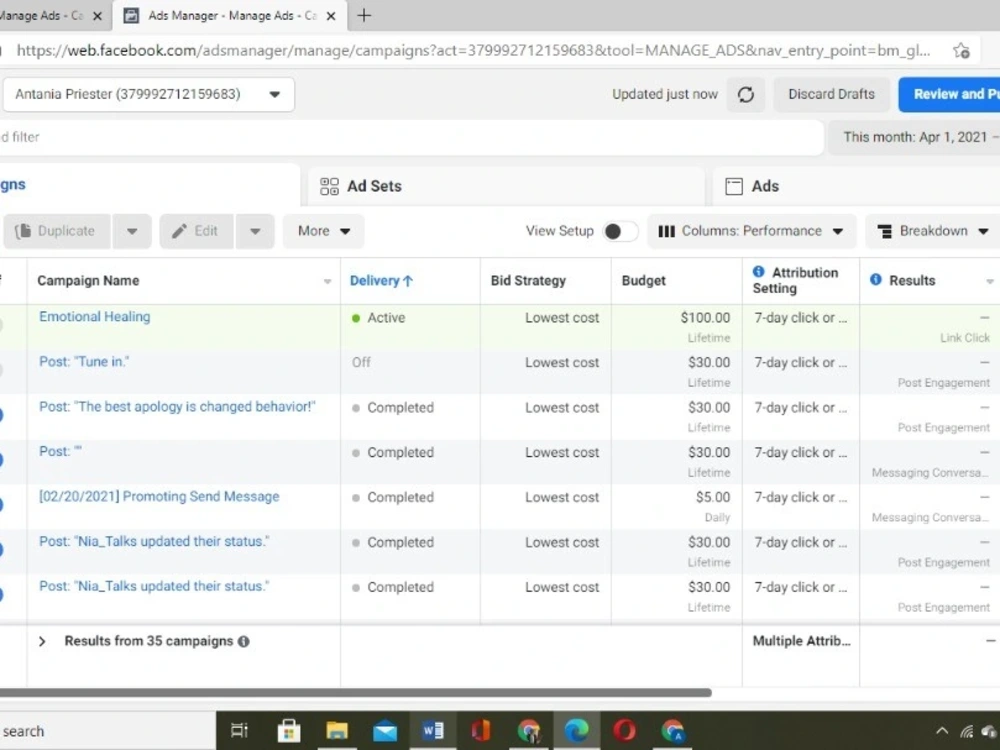Open Task View from the taskbar
The image size is (1000, 750).
click(x=239, y=730)
